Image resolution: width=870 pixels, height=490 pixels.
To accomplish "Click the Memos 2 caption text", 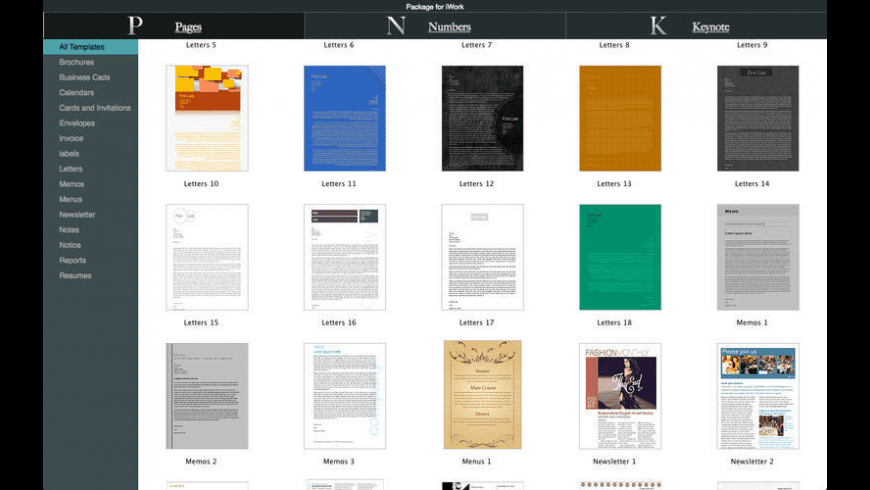I will click(201, 461).
